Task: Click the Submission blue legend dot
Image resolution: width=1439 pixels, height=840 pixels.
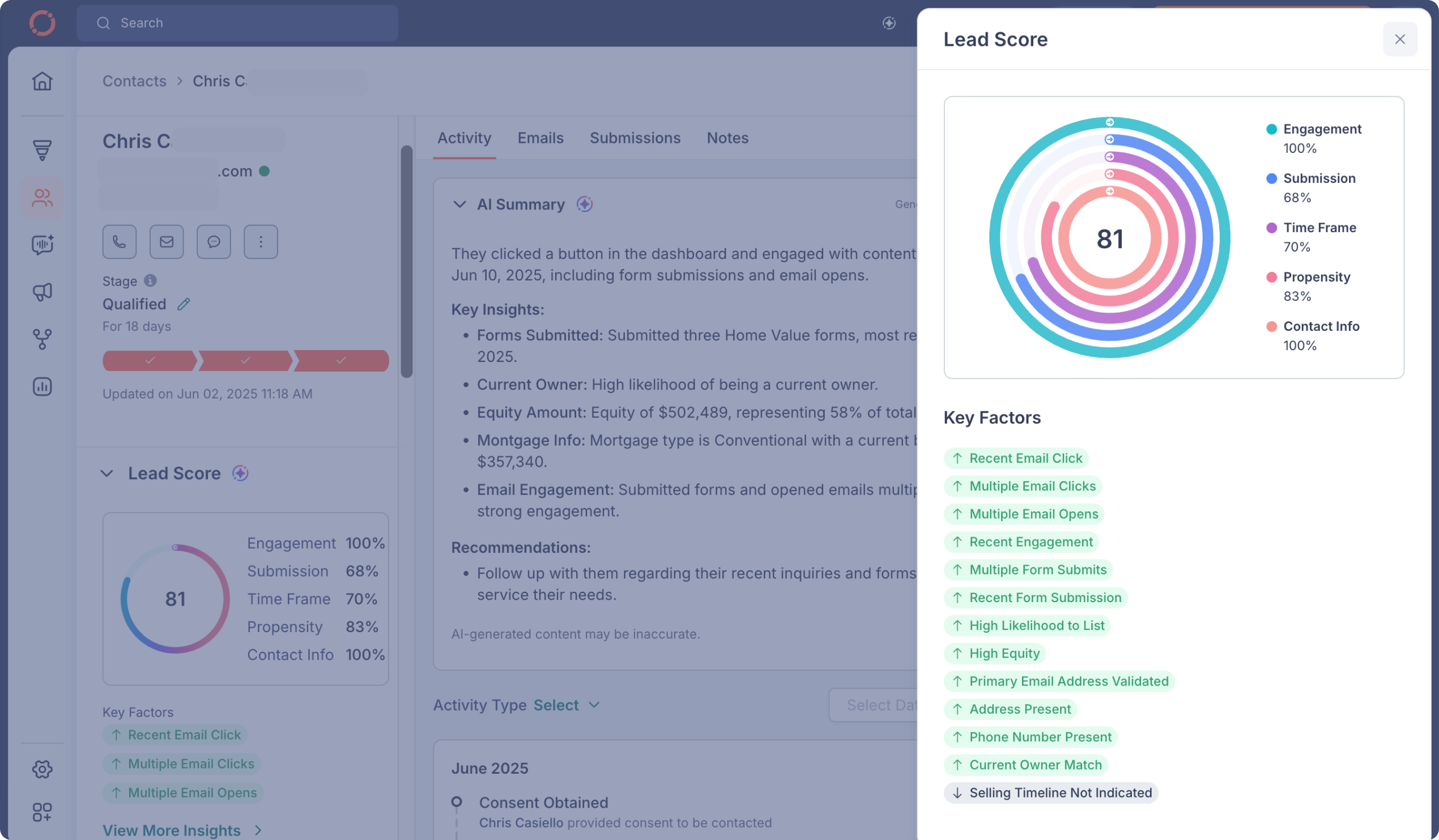Action: tap(1272, 178)
